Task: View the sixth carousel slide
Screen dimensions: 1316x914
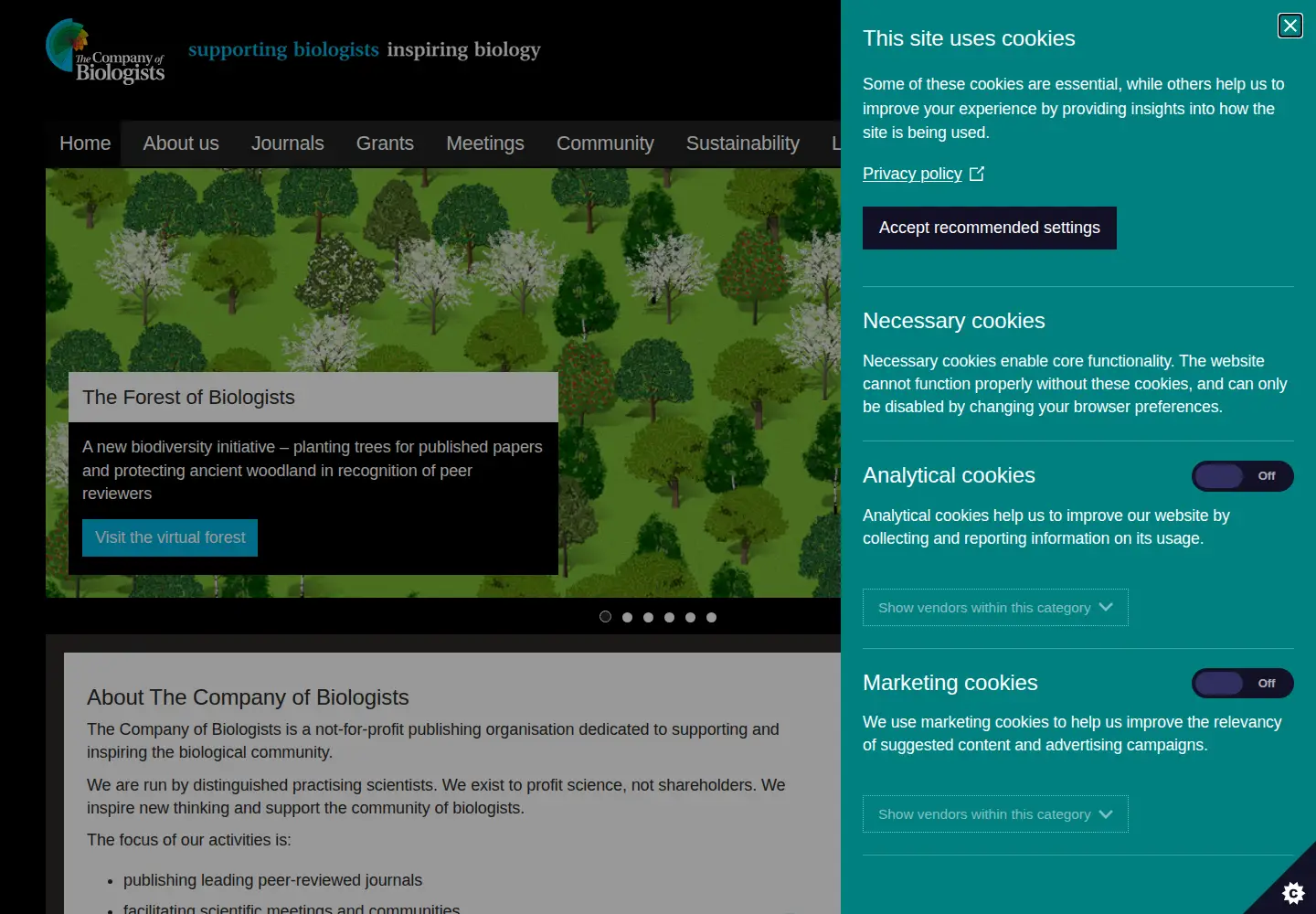Action: pos(711,617)
